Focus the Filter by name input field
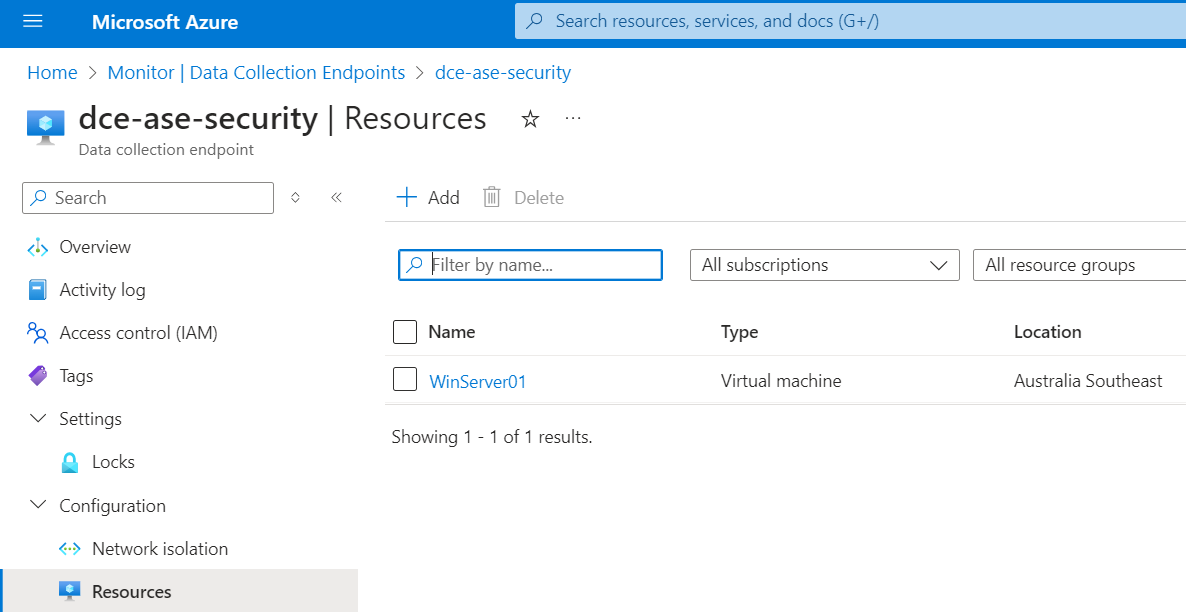Image resolution: width=1186 pixels, height=613 pixels. coord(530,265)
